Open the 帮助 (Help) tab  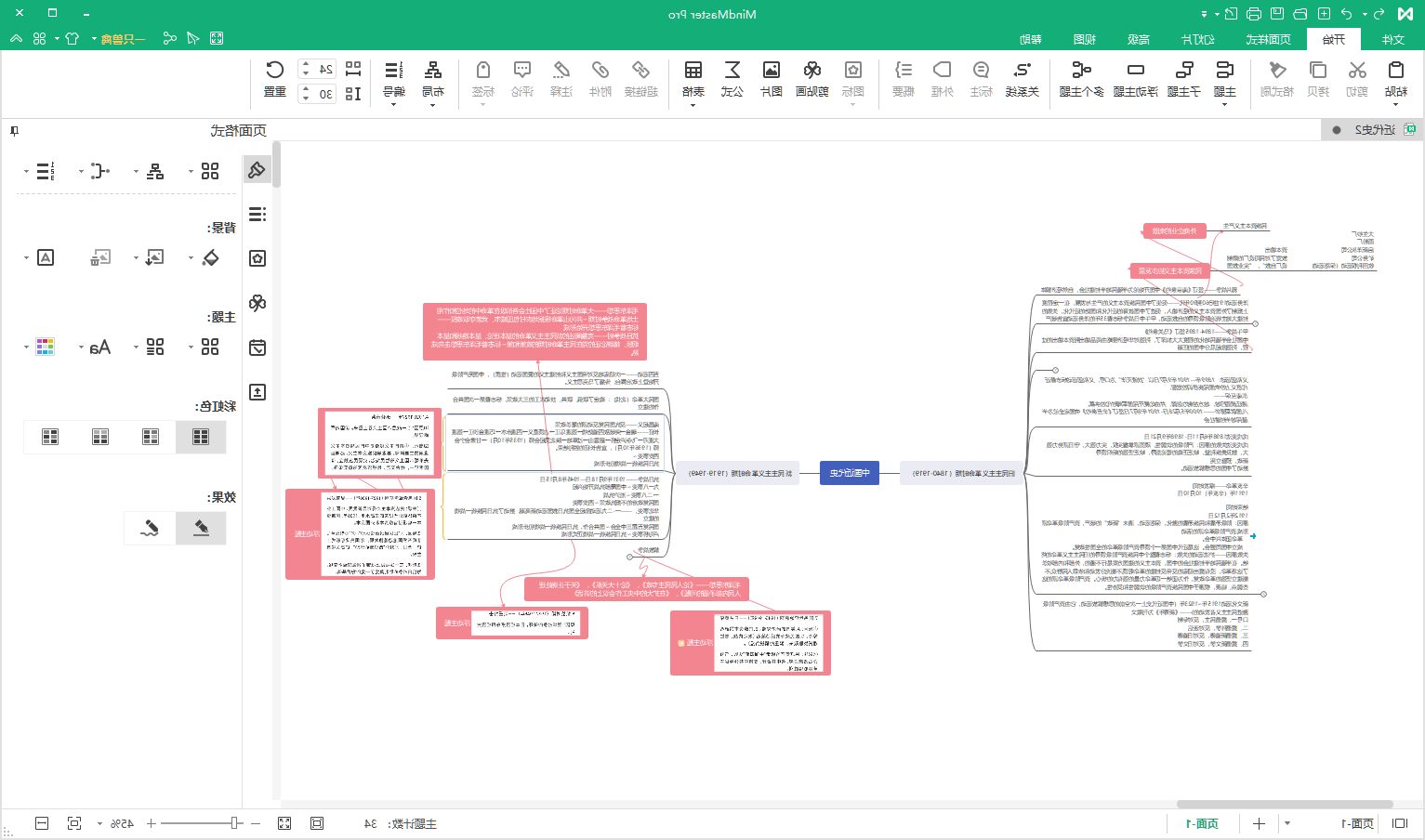click(x=1031, y=39)
